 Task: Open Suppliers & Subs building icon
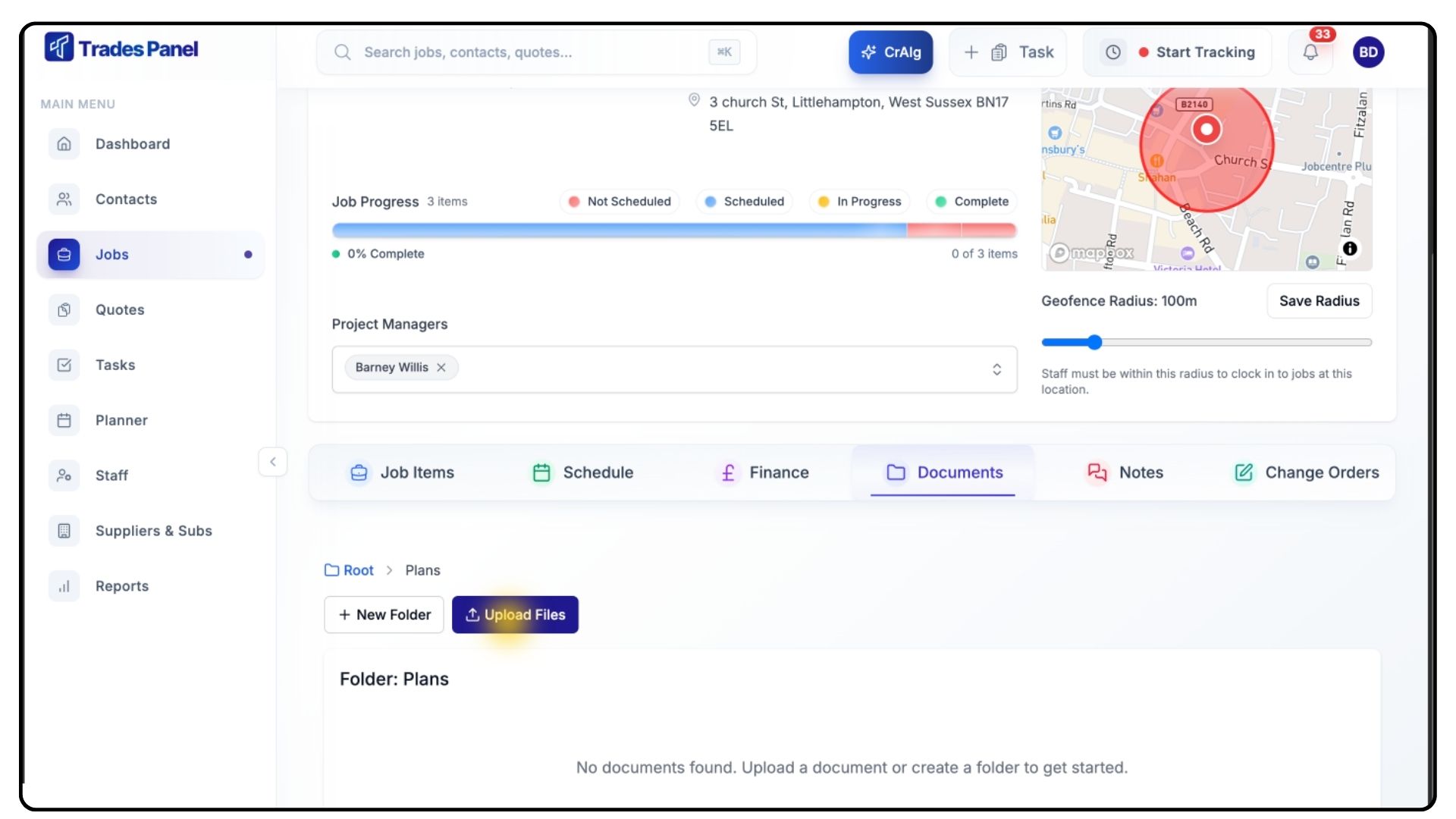[x=64, y=531]
